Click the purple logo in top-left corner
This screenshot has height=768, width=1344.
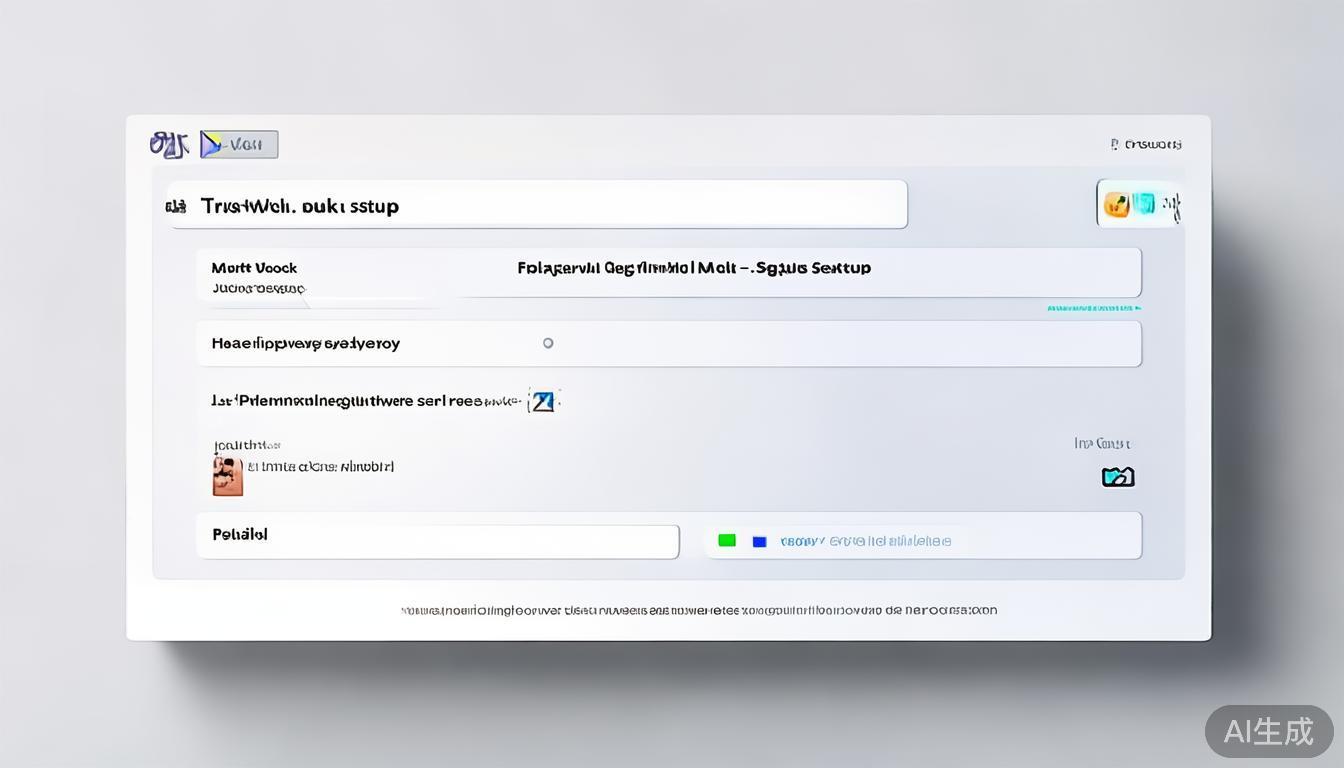tap(167, 145)
